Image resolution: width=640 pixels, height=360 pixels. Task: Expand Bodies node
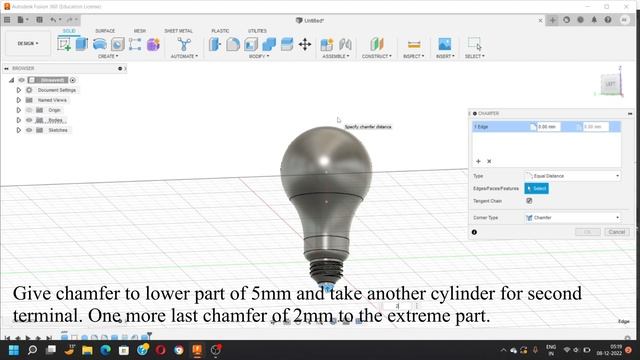coord(19,120)
